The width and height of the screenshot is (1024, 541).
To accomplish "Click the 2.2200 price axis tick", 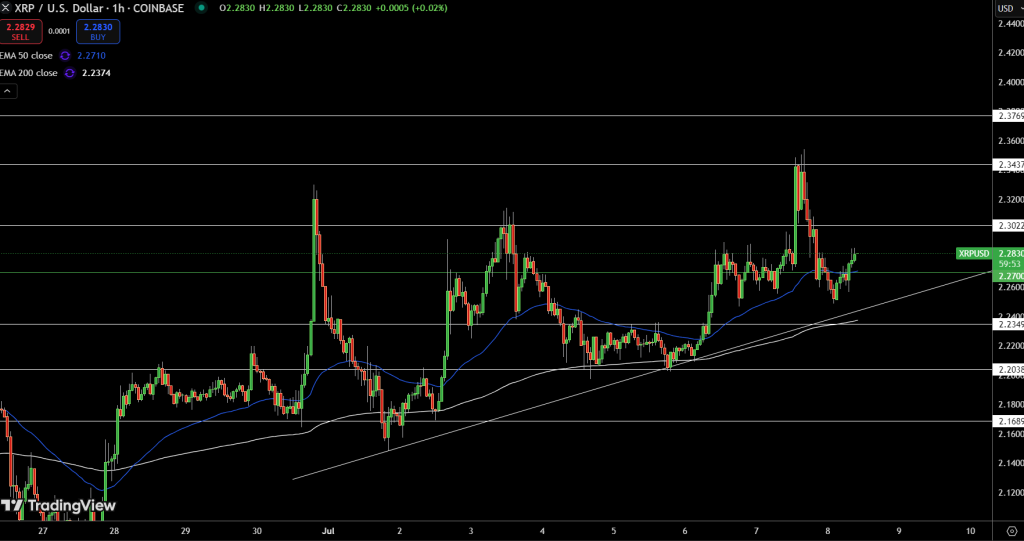I will click(1010, 346).
